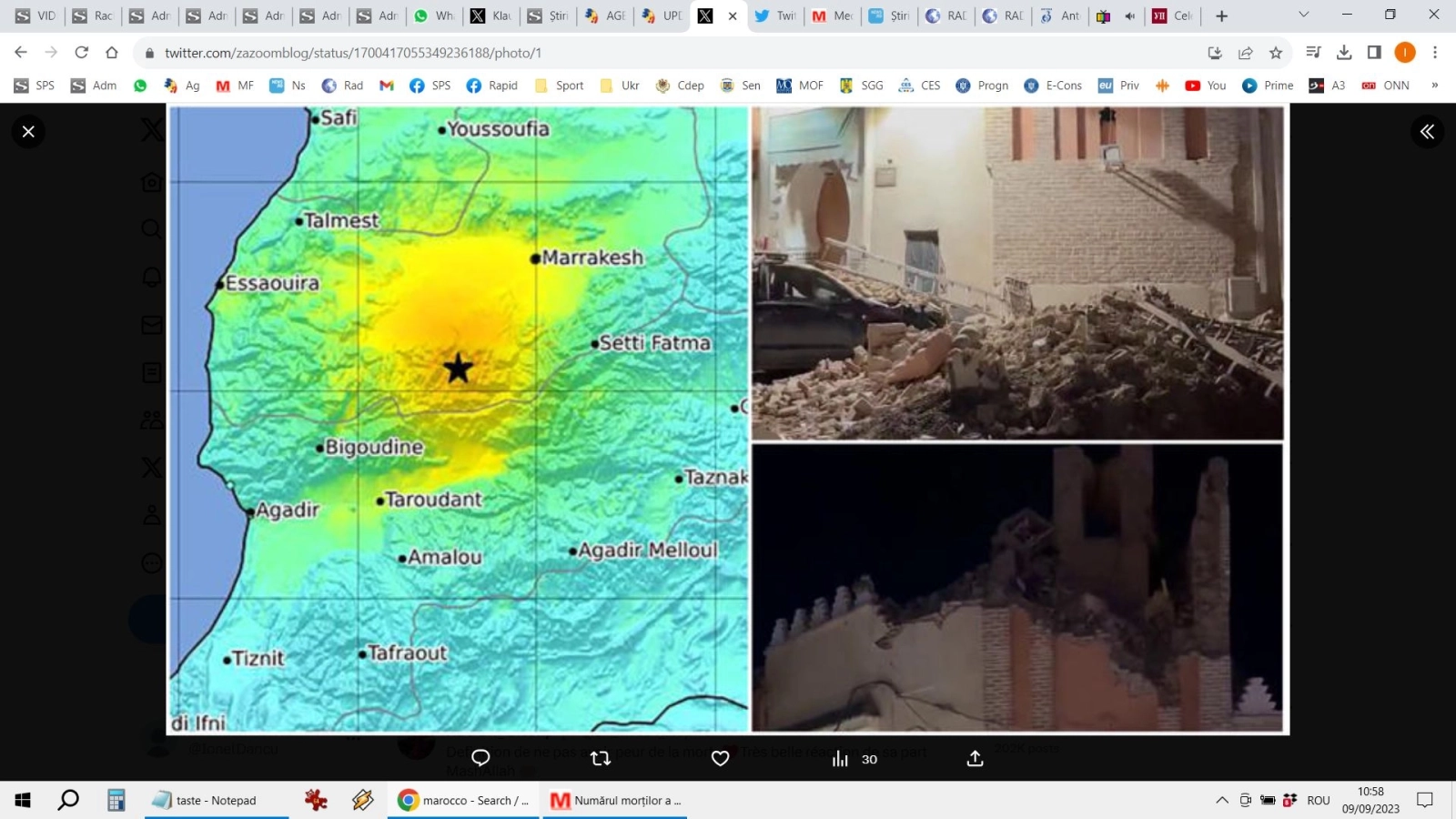The image size is (1456, 819).
Task: Open view count analytics icon
Action: (x=840, y=759)
